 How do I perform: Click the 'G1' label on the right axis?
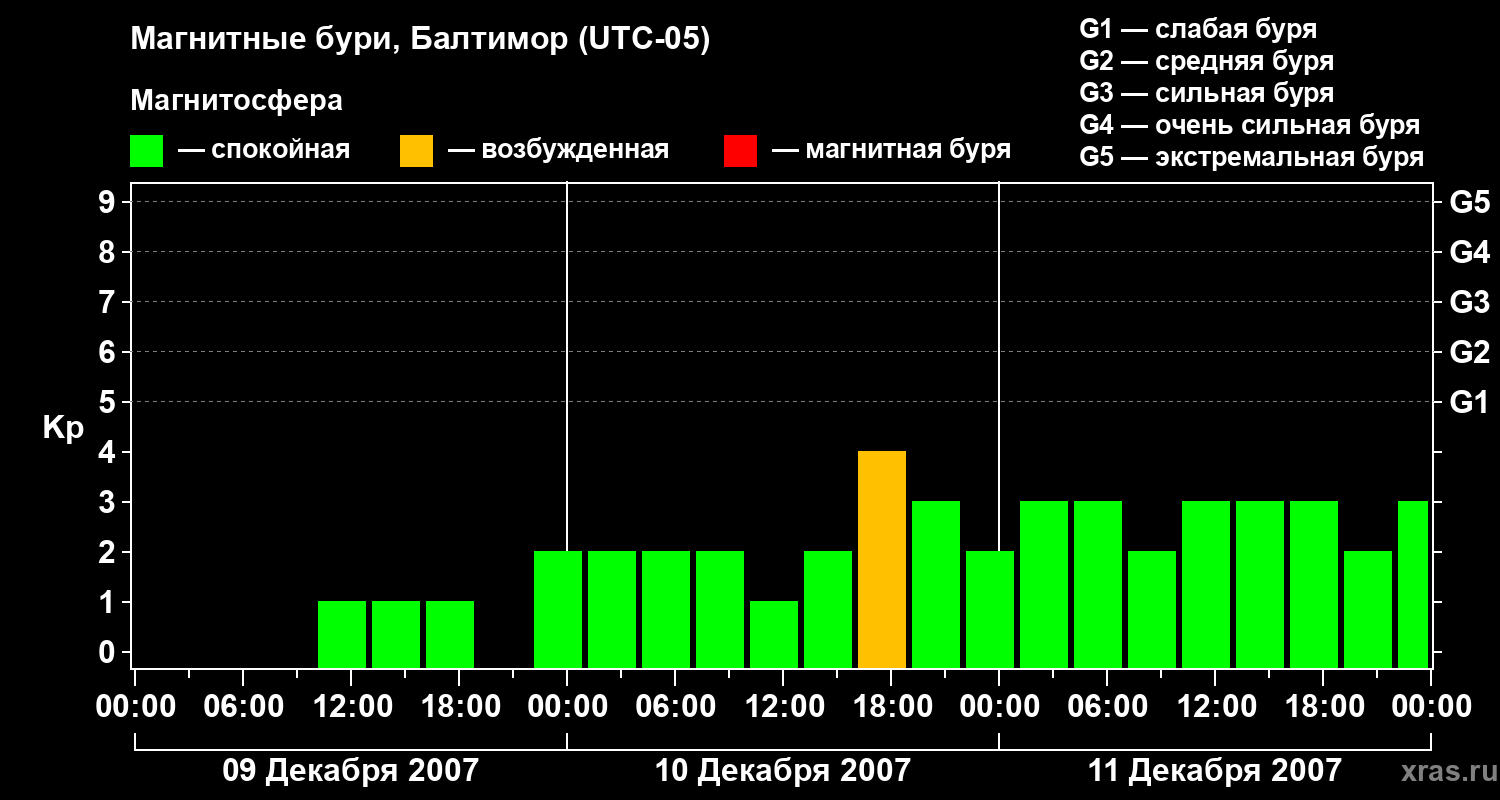[1469, 402]
